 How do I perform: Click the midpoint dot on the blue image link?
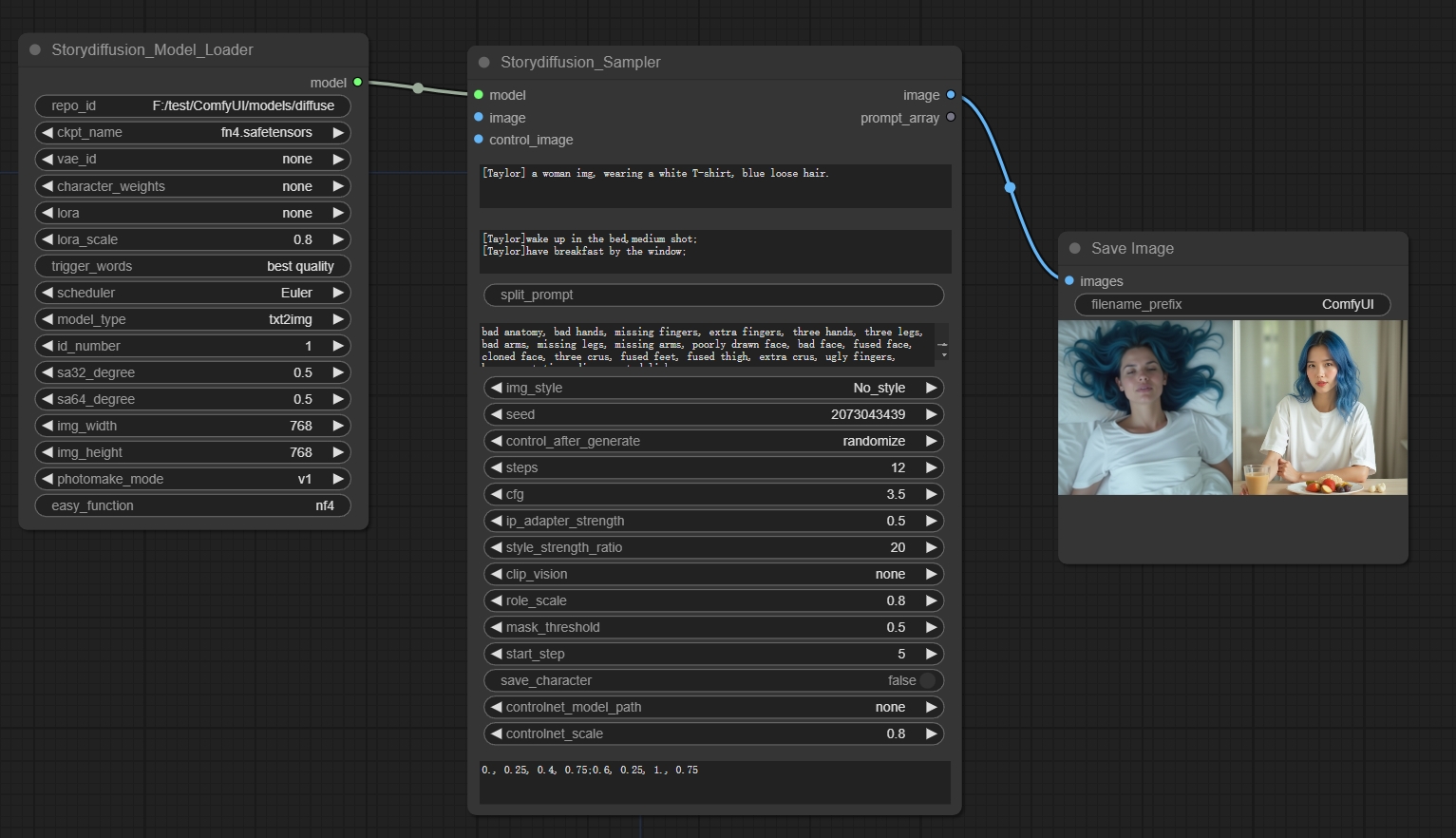click(1011, 187)
